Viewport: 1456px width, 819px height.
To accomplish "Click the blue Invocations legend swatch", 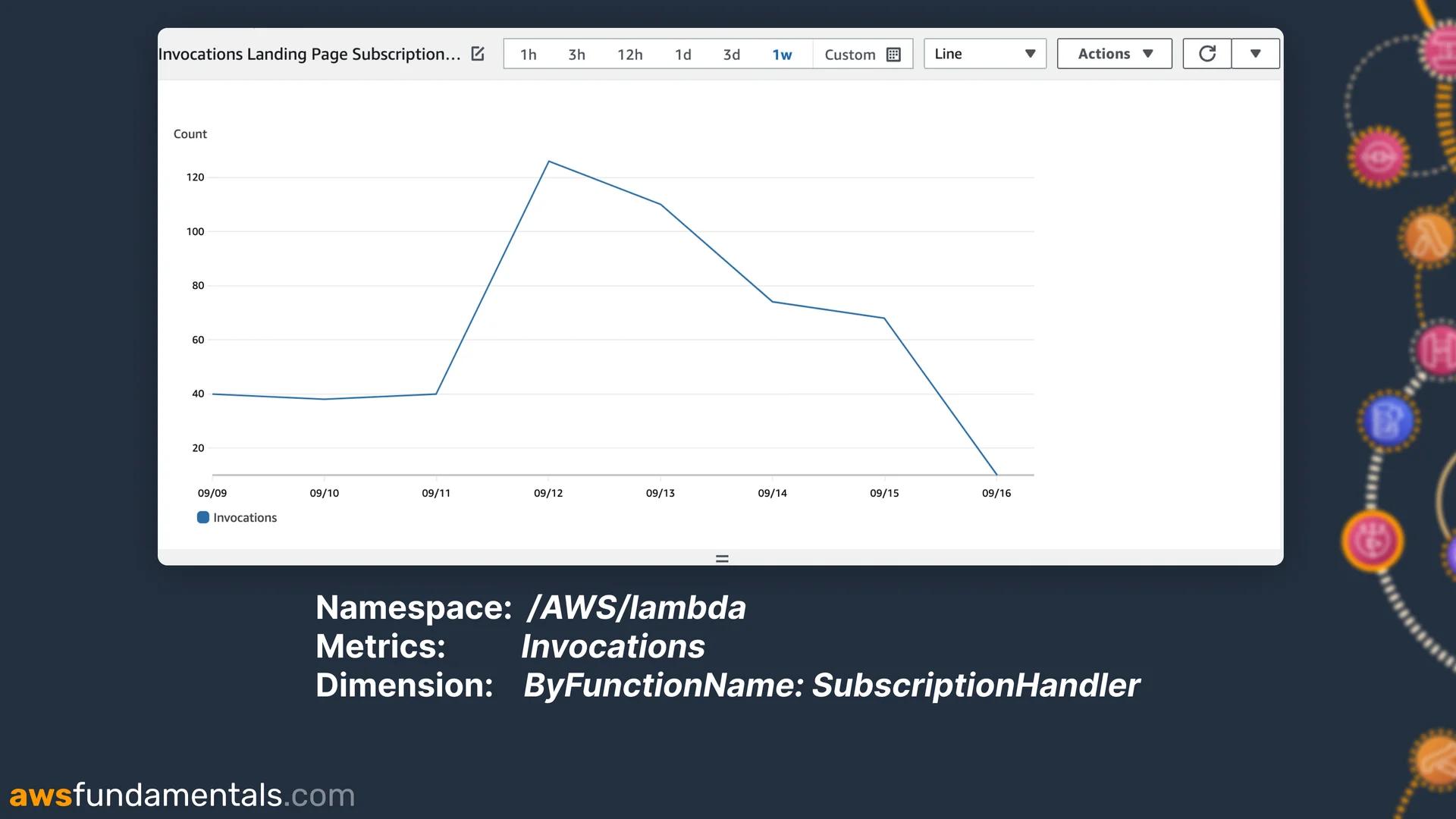I will [x=202, y=517].
